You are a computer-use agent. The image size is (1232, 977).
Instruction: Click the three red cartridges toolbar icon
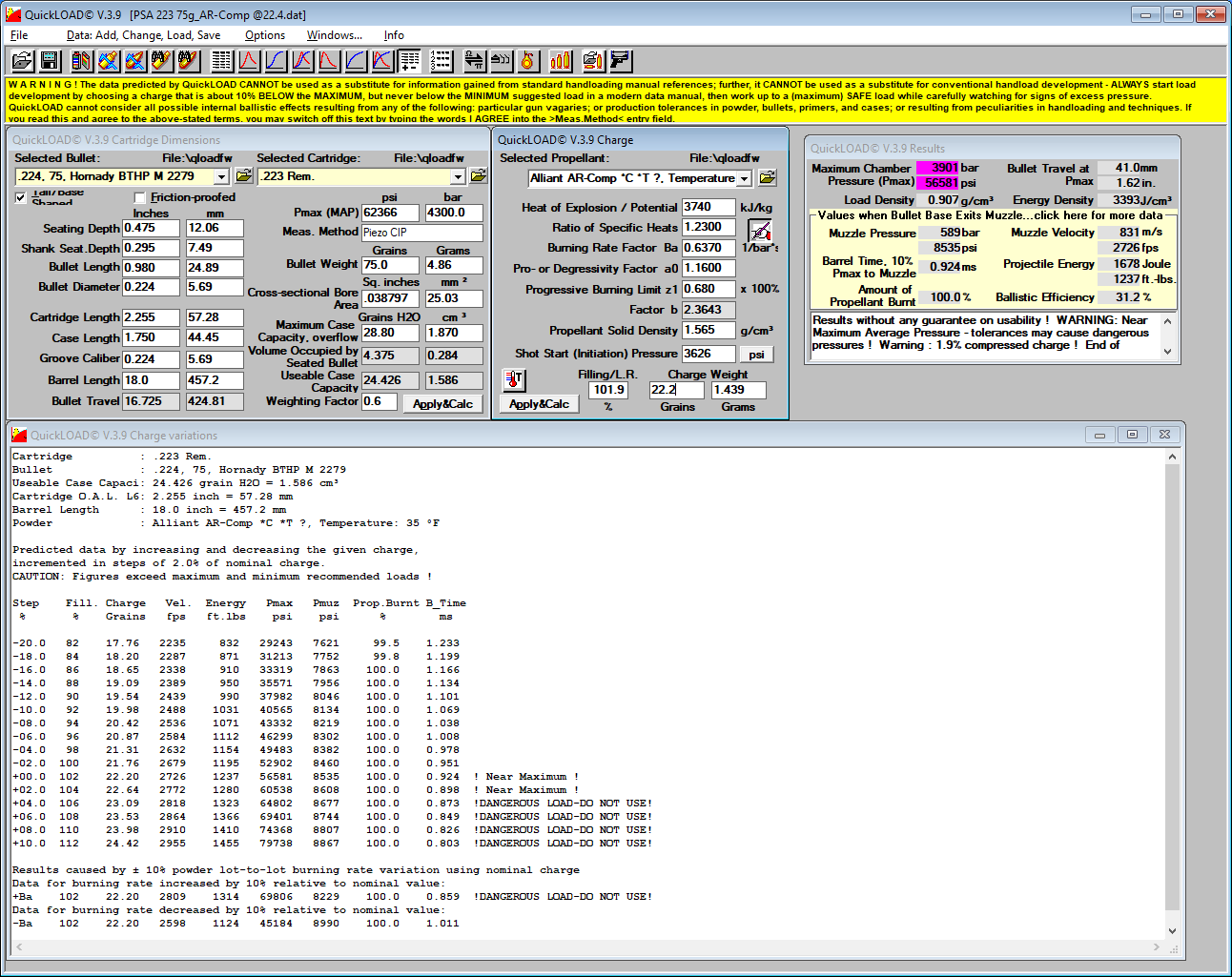pyautogui.click(x=561, y=61)
